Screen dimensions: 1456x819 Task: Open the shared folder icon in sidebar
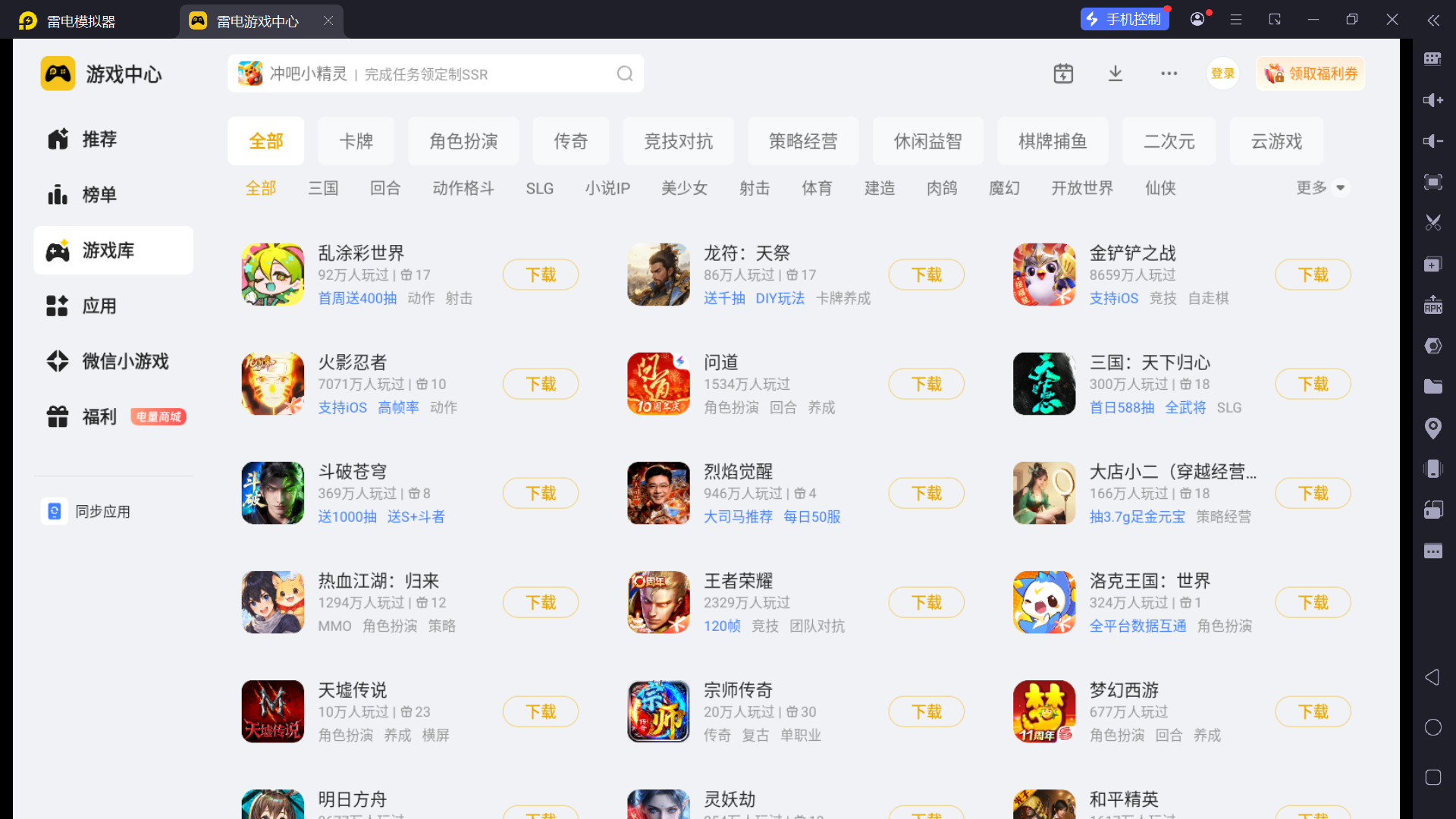pos(1432,387)
